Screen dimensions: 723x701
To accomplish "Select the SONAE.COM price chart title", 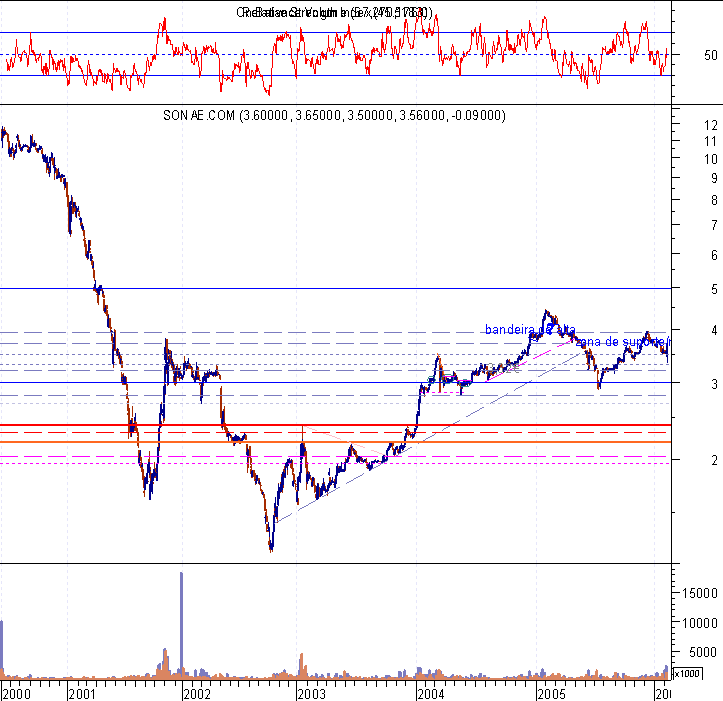I will (334, 115).
